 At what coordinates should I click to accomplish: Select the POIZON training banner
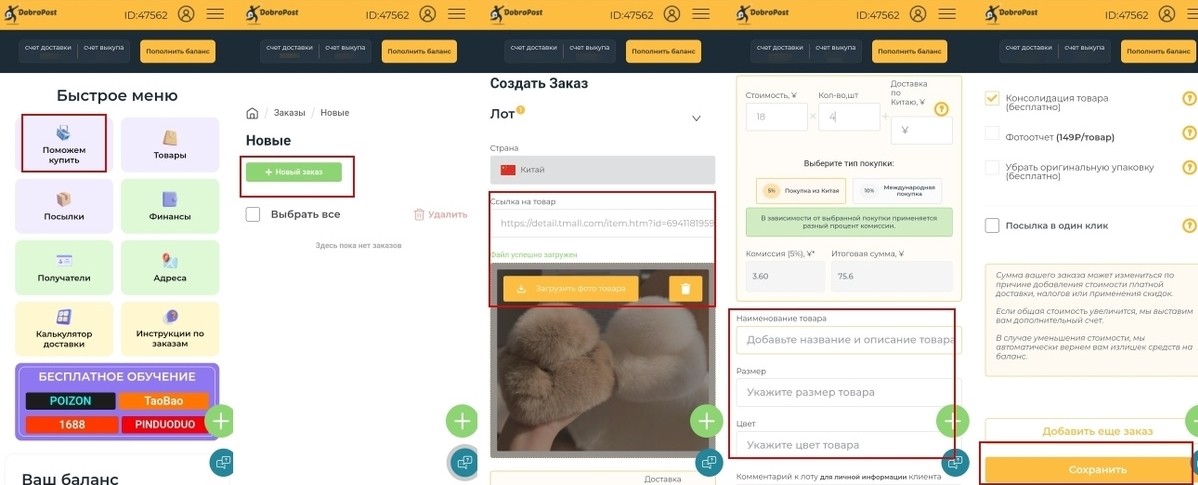click(70, 401)
